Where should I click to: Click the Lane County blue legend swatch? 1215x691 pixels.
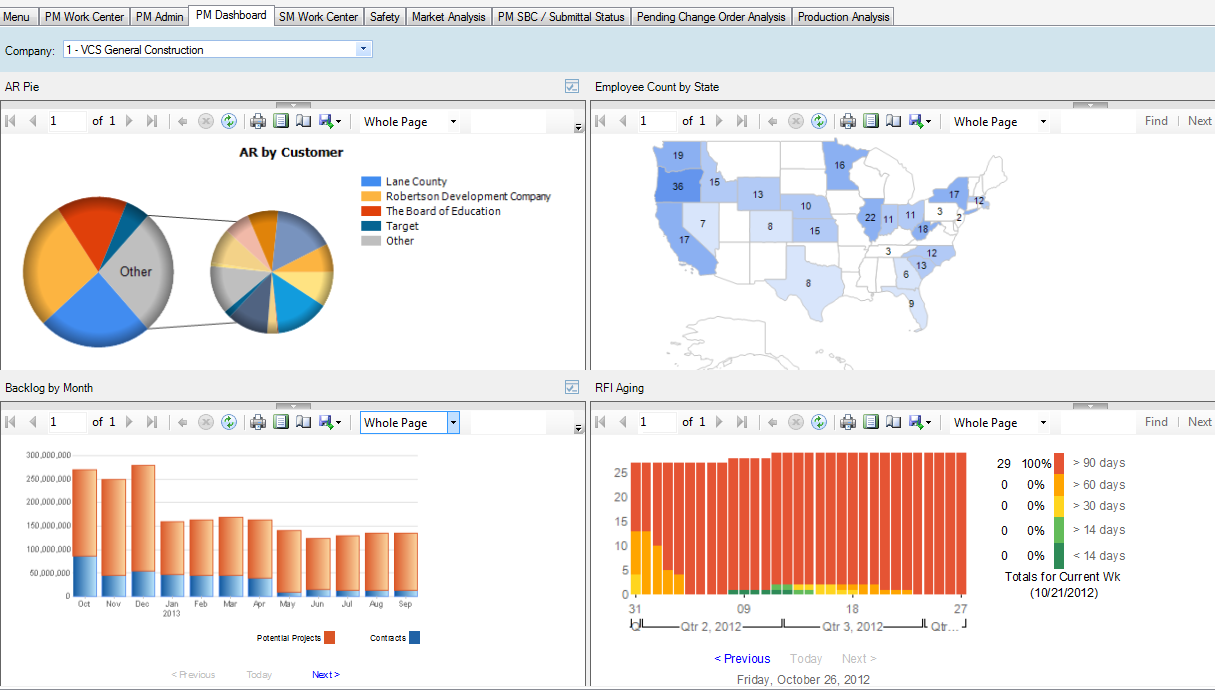point(371,182)
